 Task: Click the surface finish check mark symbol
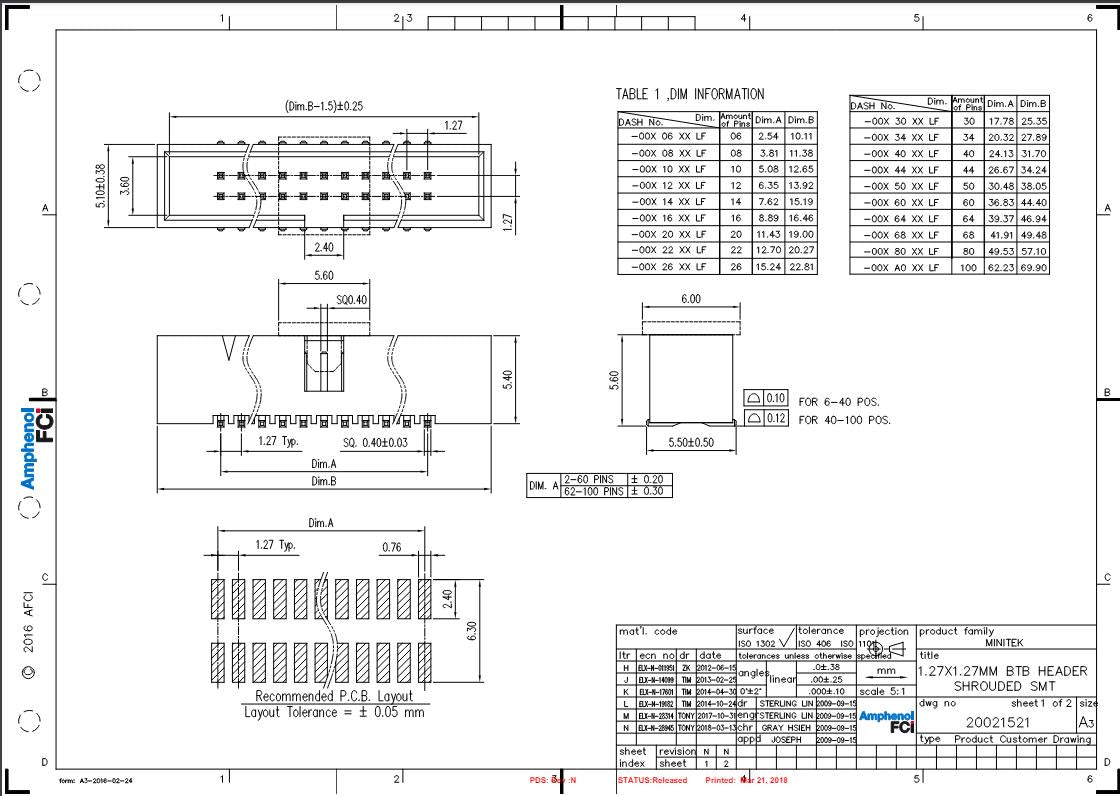pyautogui.click(x=786, y=635)
